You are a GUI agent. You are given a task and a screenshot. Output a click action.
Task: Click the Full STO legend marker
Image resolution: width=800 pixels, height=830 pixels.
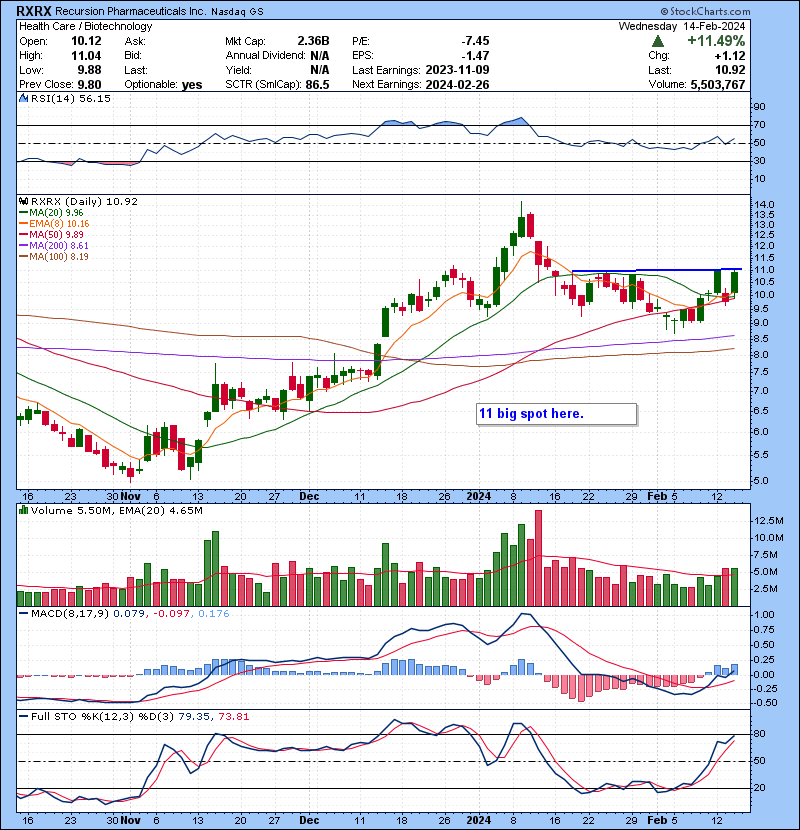point(25,715)
